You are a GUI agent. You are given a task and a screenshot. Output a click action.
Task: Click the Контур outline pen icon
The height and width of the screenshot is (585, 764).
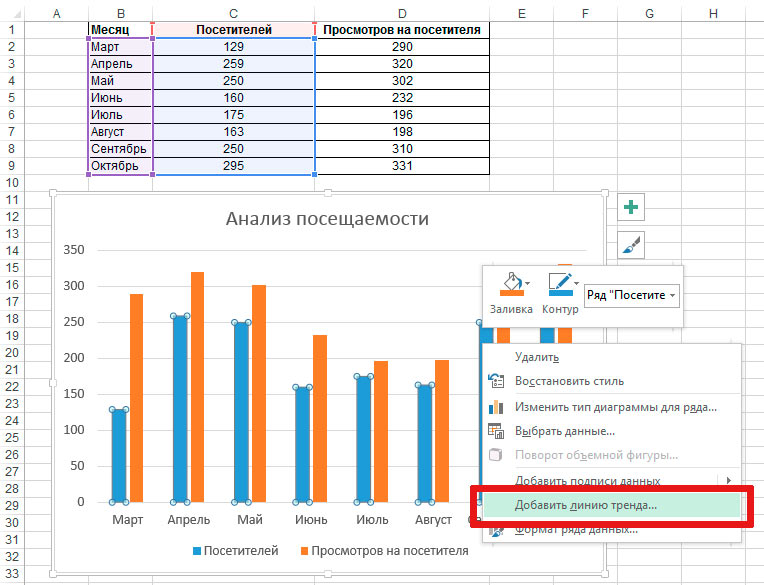pos(560,284)
